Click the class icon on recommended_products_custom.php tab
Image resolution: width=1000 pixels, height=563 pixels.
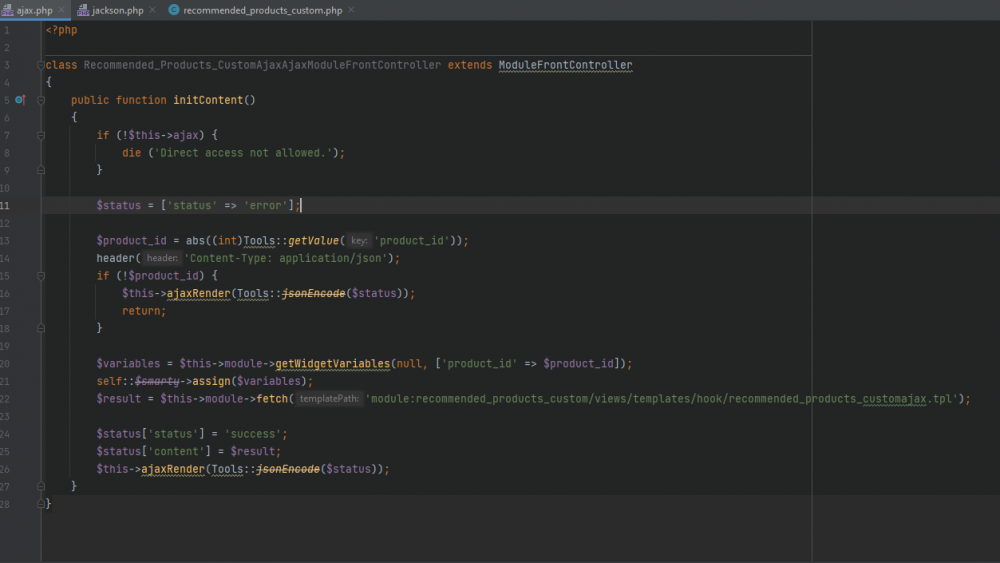tap(173, 10)
